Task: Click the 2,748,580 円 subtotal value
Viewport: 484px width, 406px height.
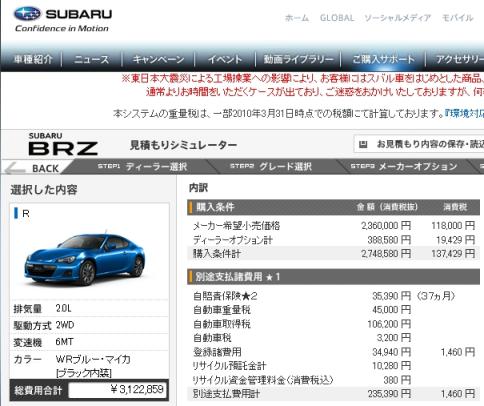Action: pos(386,254)
